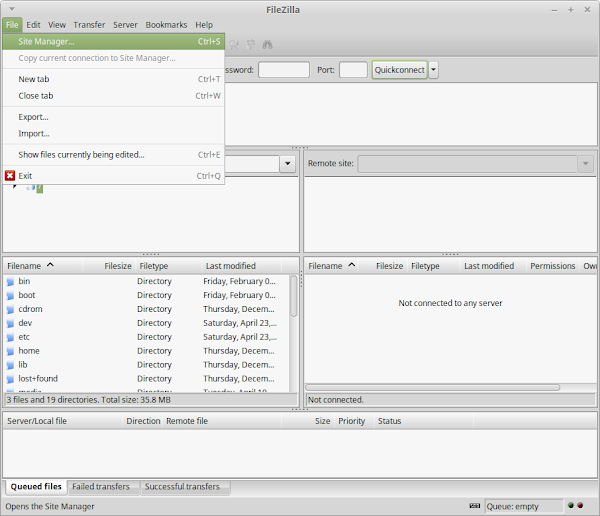Click the red X icon beside Exit
600x516 pixels.
(10, 176)
